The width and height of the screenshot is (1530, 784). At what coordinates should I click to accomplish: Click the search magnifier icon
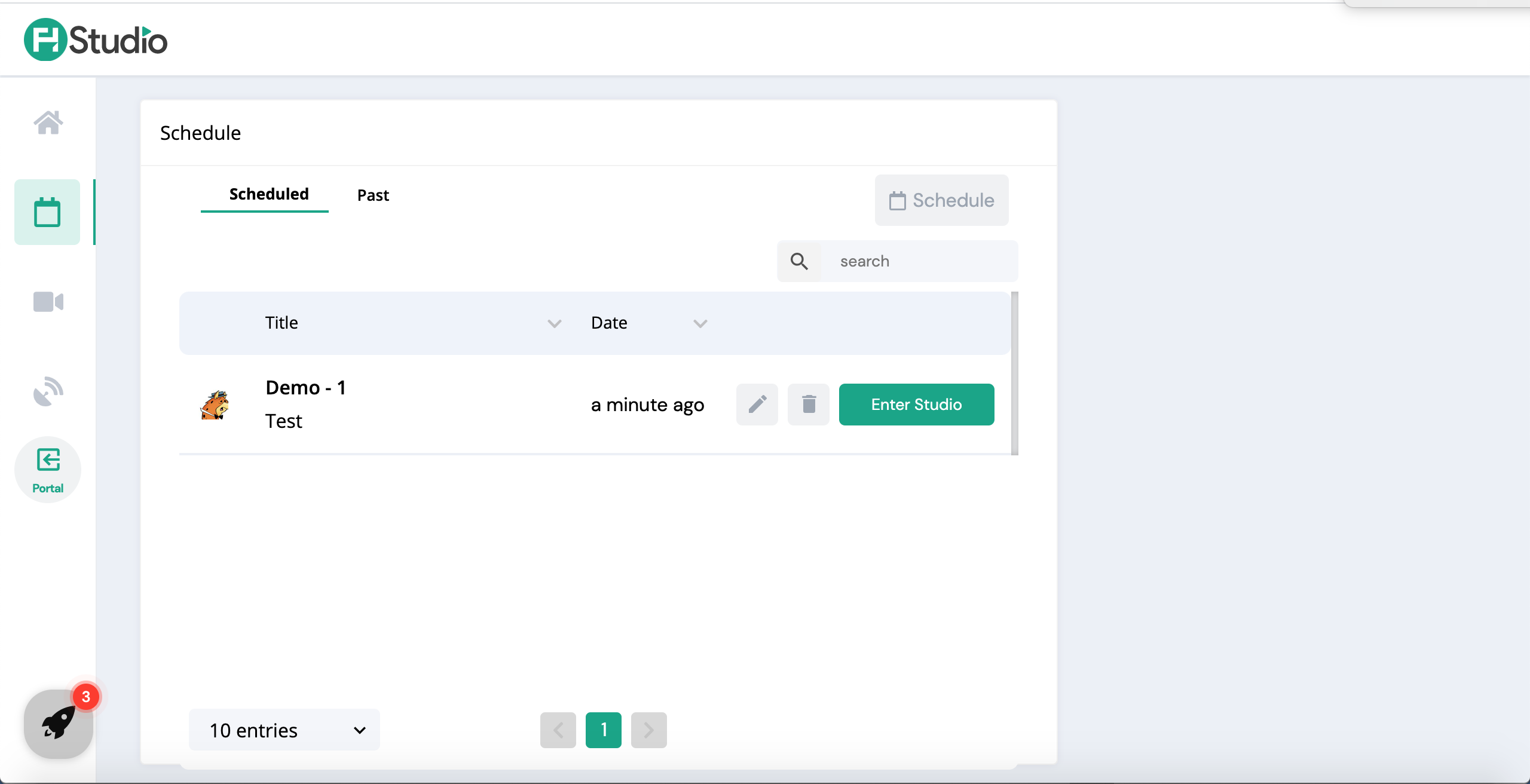tap(799, 261)
